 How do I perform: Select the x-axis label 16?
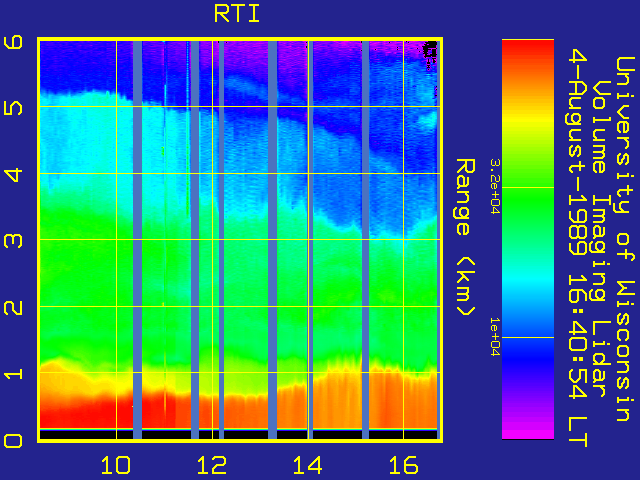click(403, 465)
